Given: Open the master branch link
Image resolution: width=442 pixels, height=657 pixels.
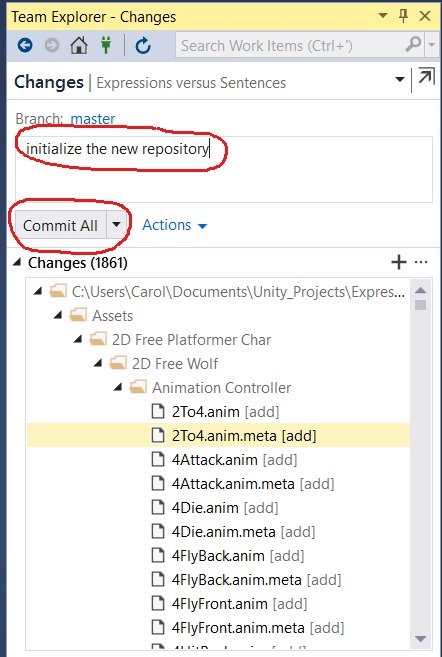Looking at the screenshot, I should pos(93,119).
